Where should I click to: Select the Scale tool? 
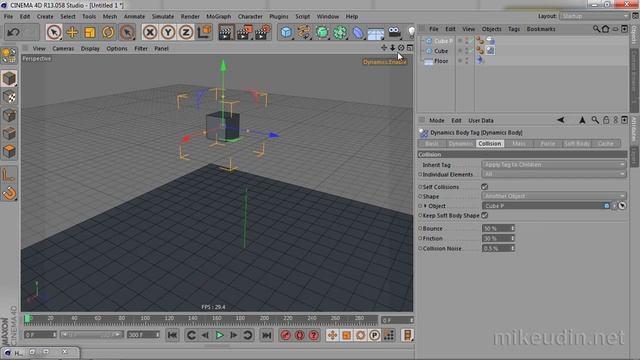(90, 32)
